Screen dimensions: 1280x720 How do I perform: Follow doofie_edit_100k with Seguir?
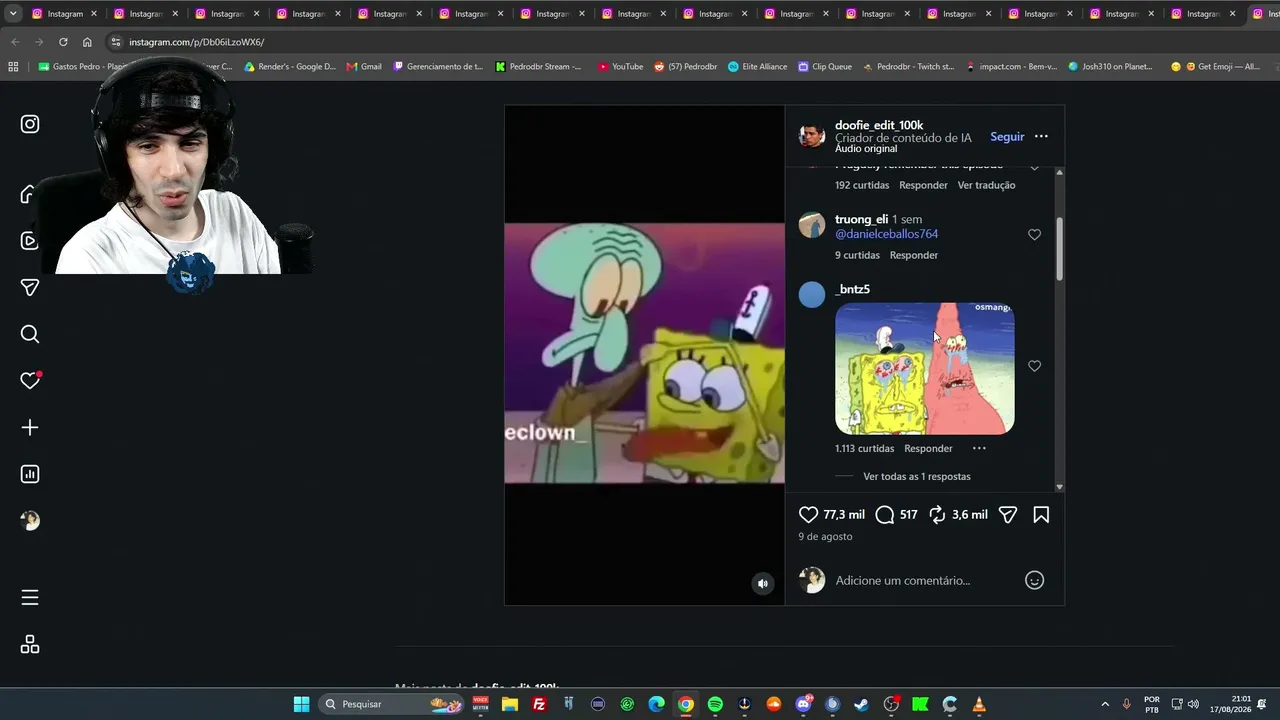pos(1007,137)
